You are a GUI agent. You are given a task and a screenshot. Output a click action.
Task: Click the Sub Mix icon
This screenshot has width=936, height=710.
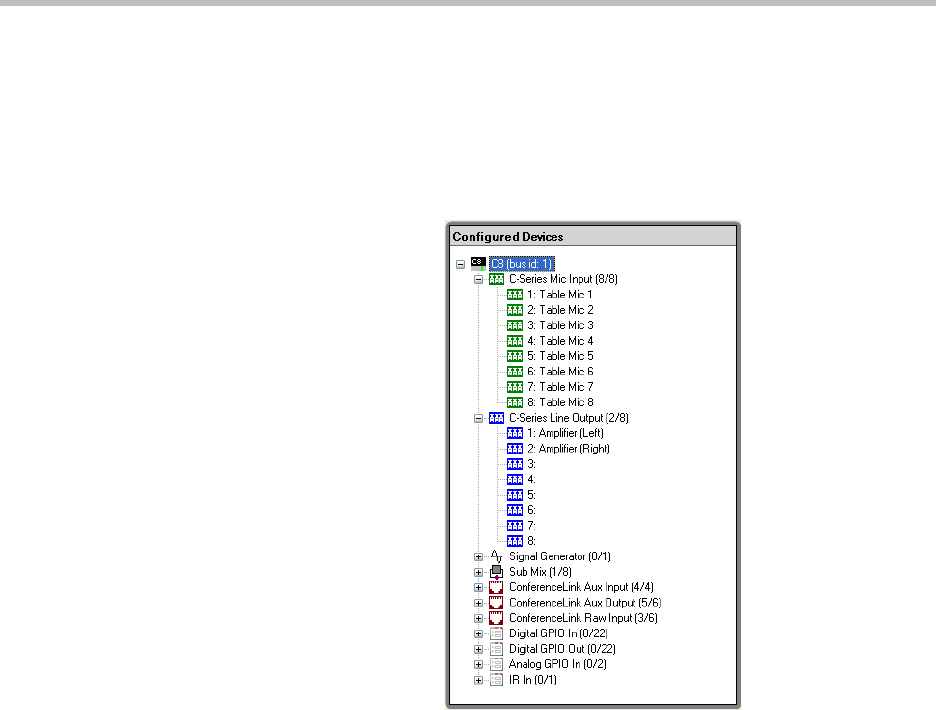click(x=496, y=572)
